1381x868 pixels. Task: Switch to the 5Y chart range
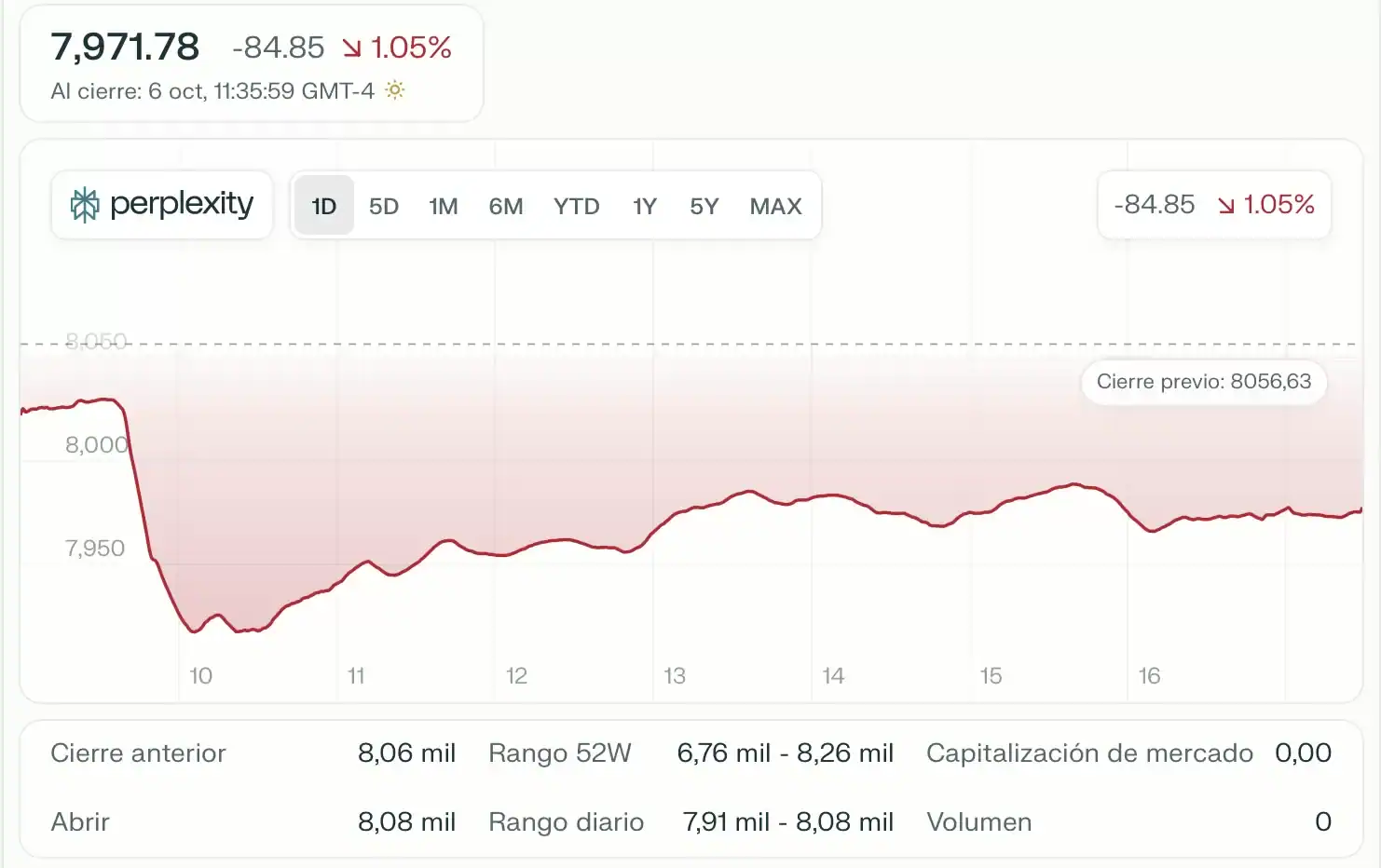tap(704, 206)
